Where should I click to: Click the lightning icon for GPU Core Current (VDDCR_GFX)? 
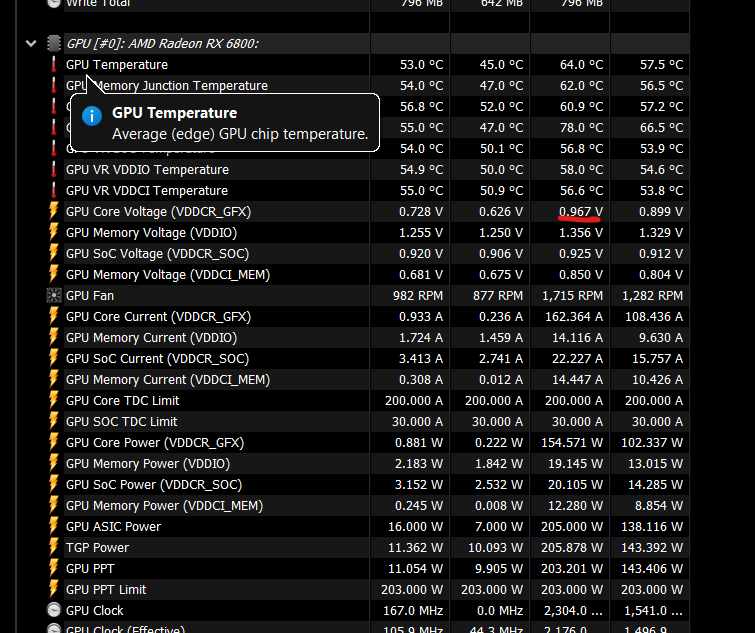53,317
